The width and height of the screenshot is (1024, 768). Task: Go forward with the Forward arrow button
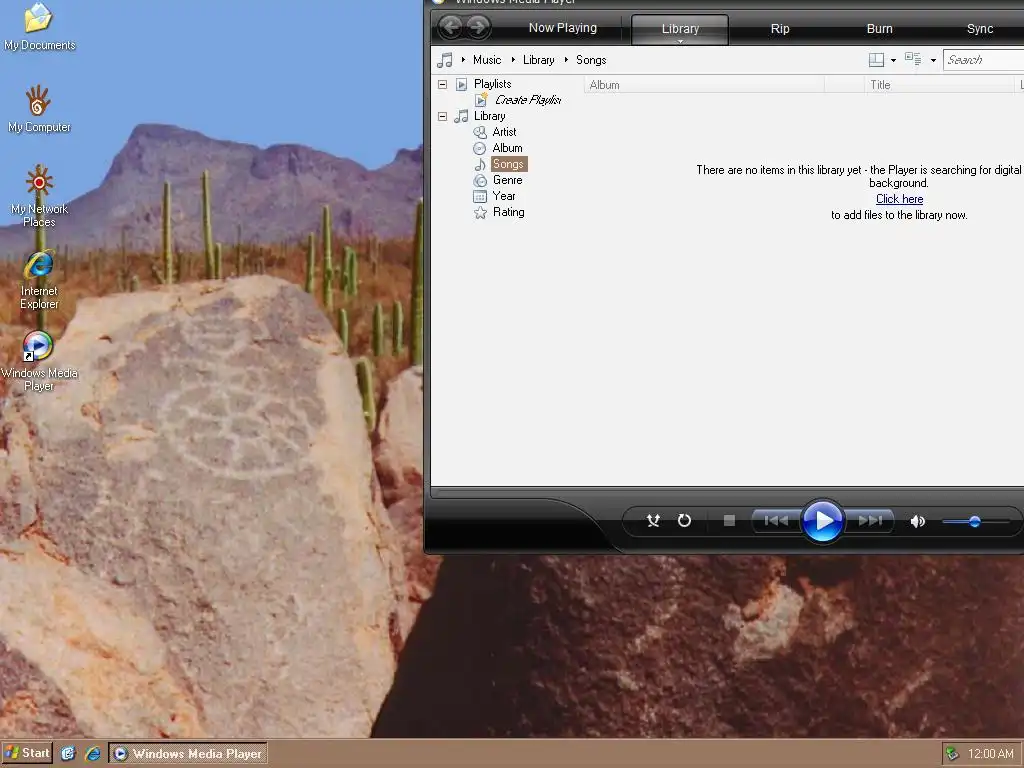click(x=478, y=27)
